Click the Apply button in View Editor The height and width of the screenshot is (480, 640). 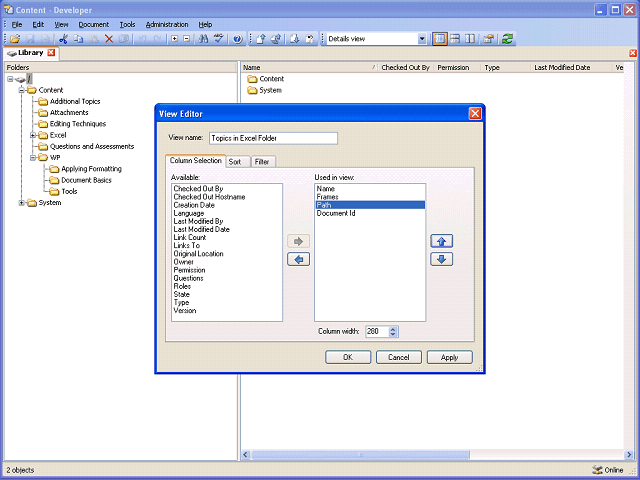(x=449, y=357)
